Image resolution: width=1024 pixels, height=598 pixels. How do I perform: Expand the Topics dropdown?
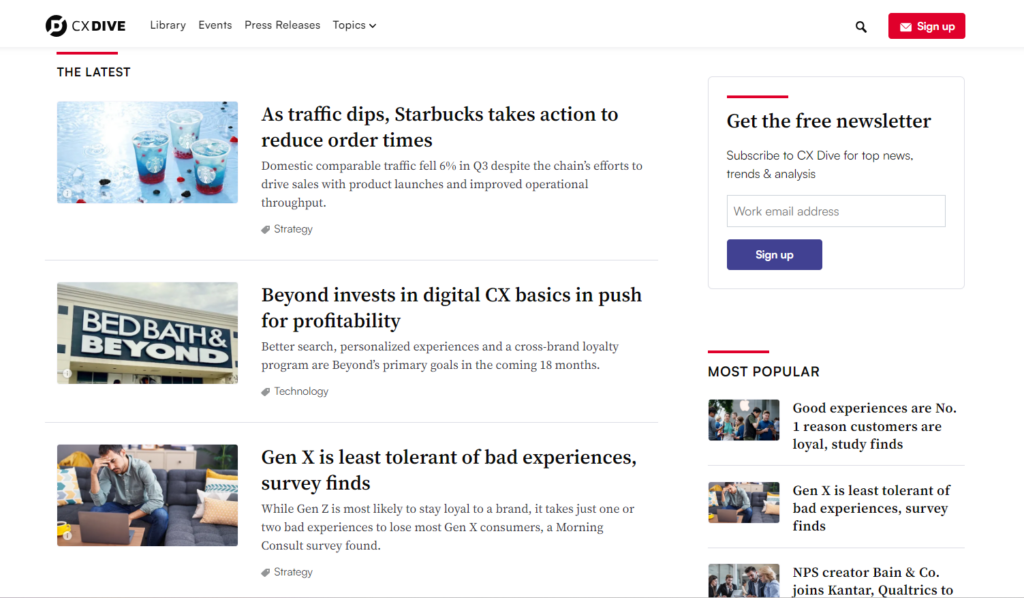click(354, 25)
